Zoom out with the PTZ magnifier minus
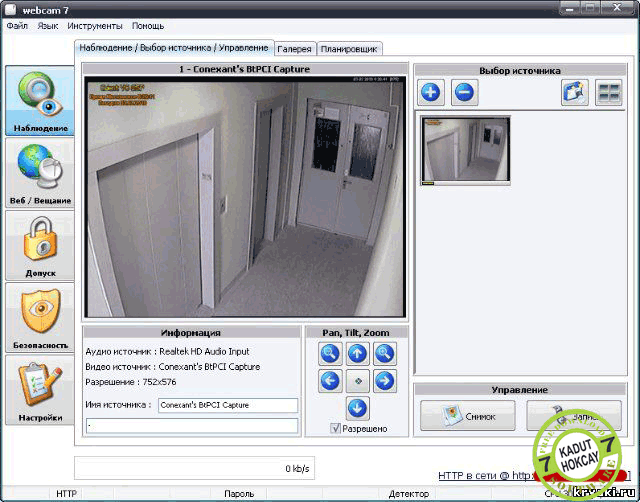The height and width of the screenshot is (502, 640). 330,353
